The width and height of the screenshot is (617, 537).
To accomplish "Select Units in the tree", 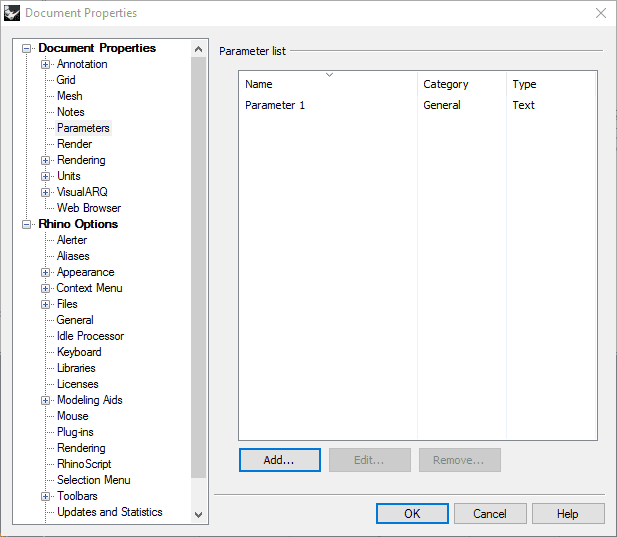I will [68, 176].
